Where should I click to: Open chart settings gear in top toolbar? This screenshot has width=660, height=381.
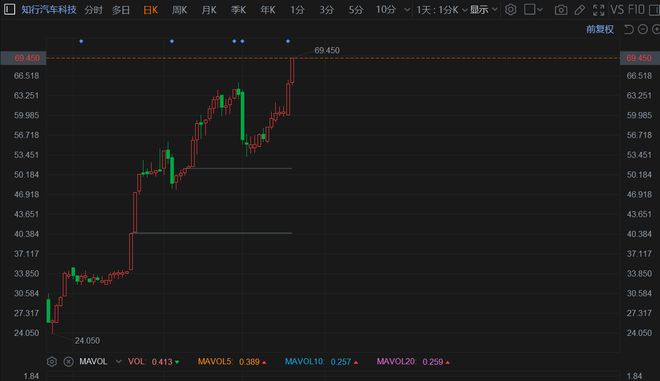(x=511, y=9)
